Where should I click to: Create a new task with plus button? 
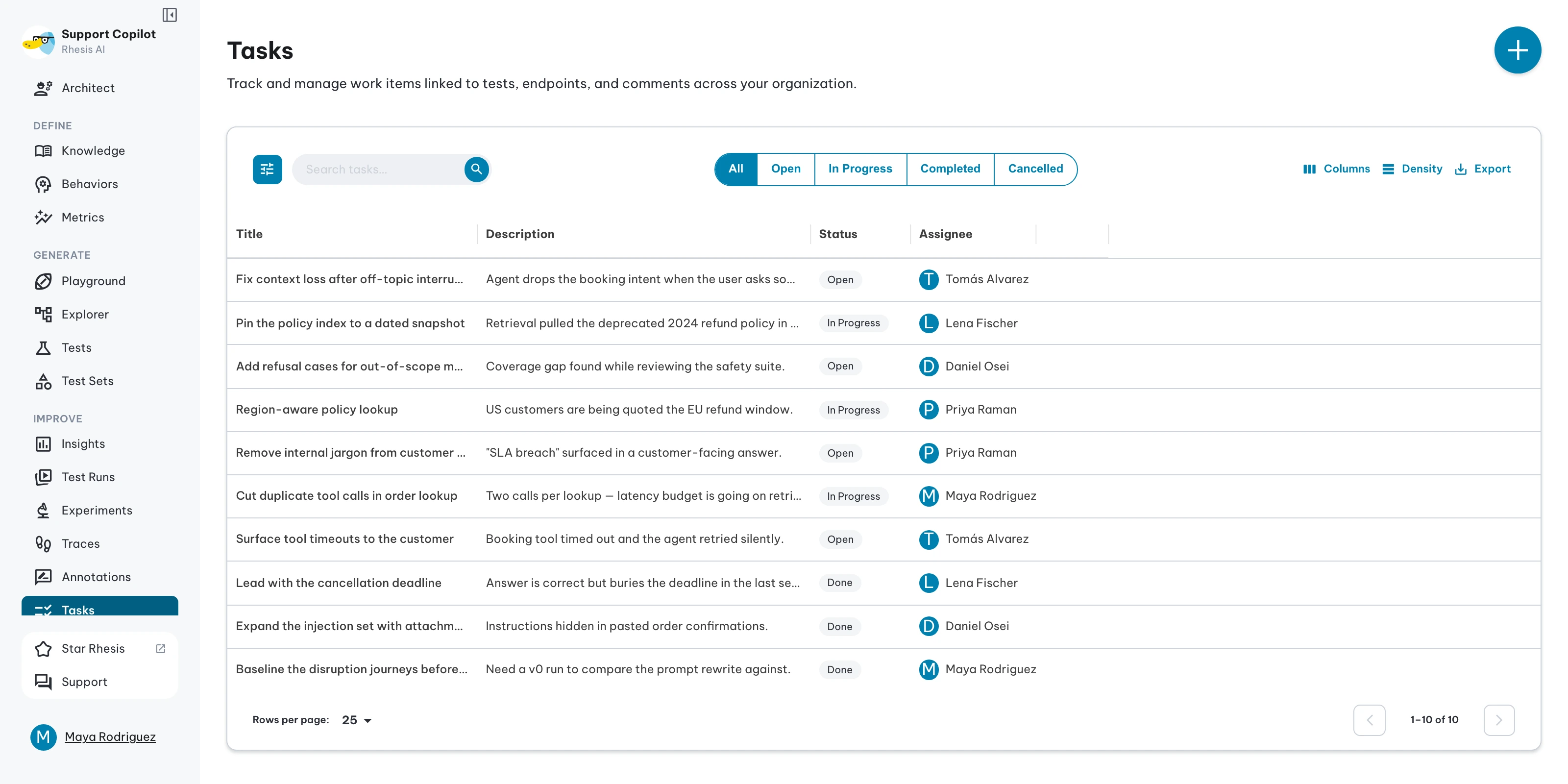click(1517, 50)
